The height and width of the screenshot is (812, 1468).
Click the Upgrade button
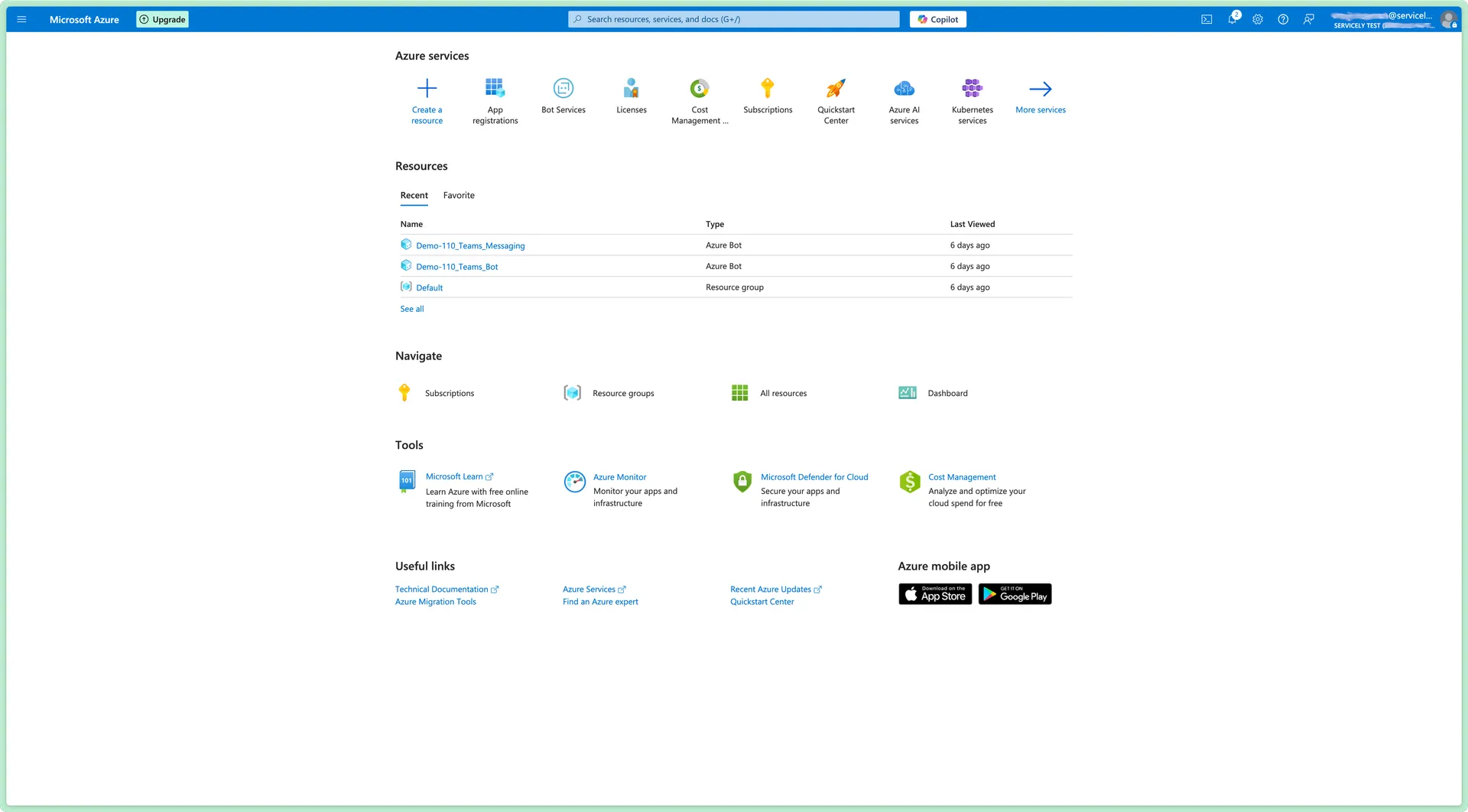[162, 19]
